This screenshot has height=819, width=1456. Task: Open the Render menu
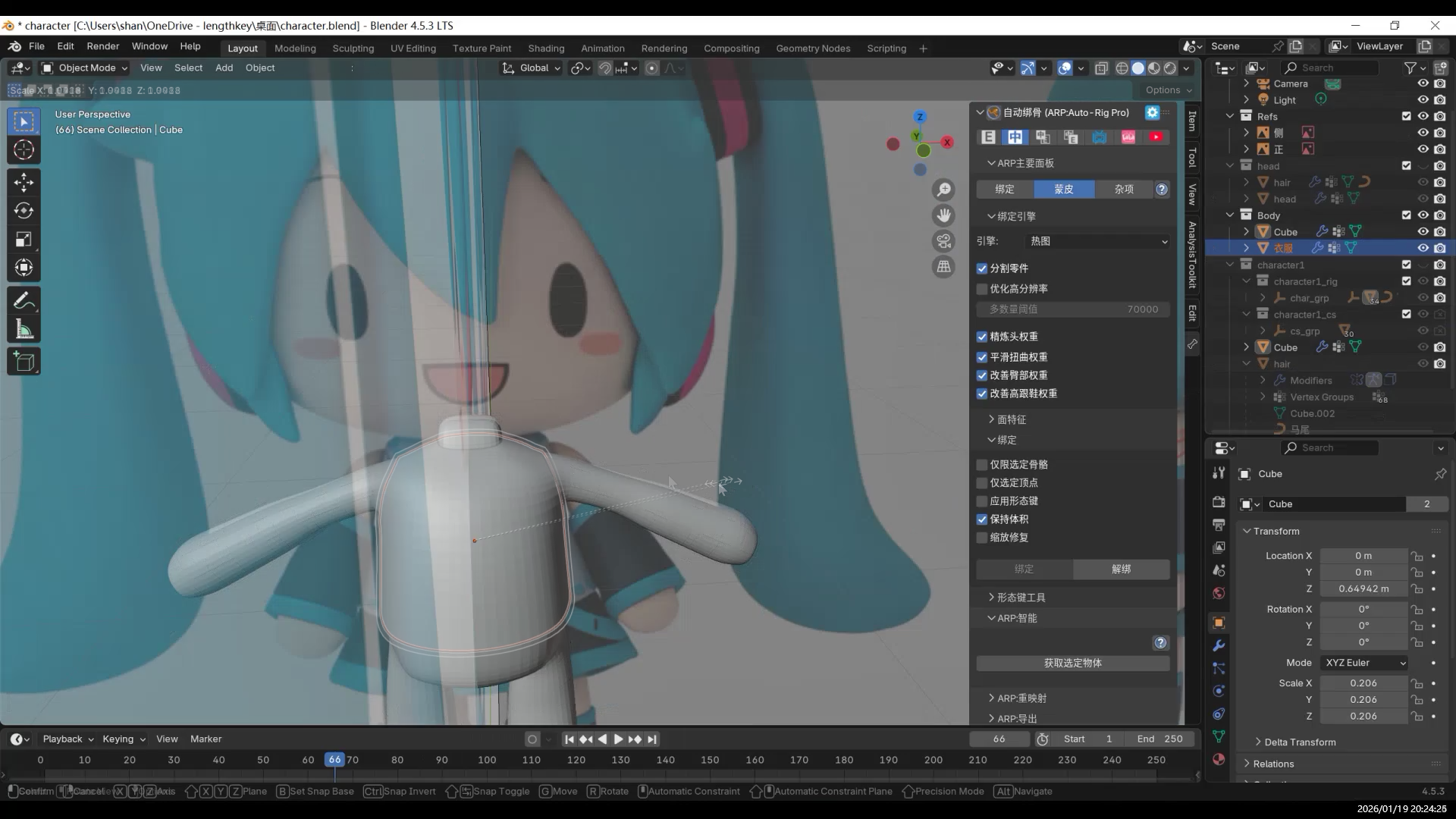click(102, 46)
